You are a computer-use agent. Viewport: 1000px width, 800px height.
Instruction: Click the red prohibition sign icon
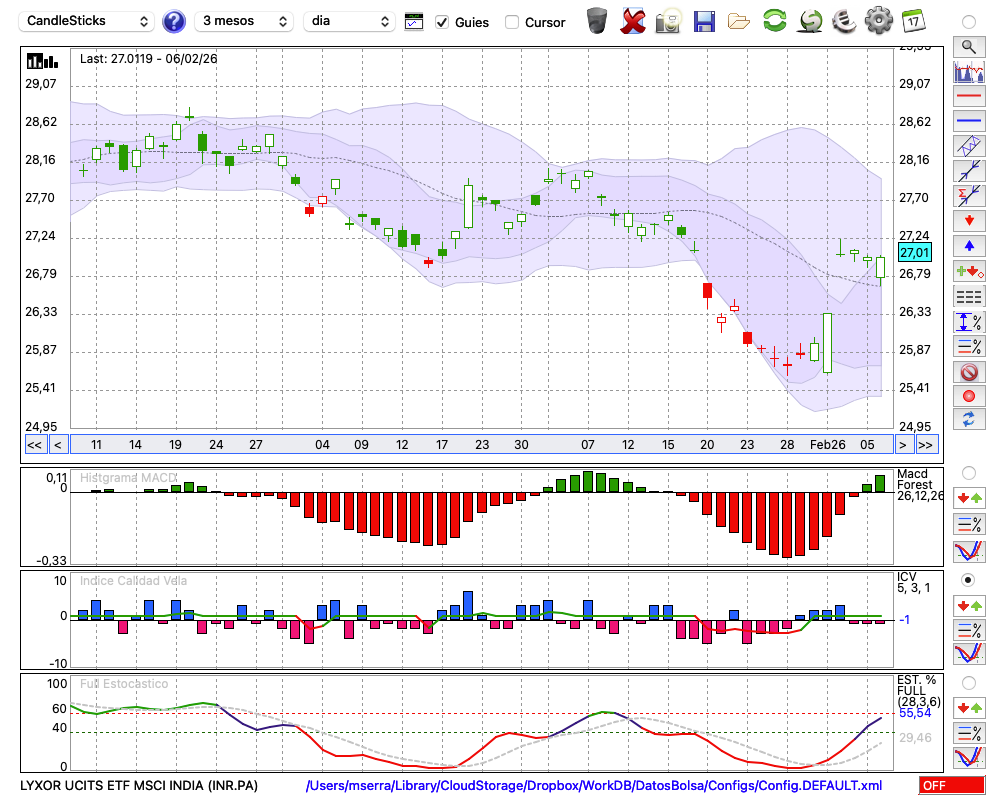(968, 372)
